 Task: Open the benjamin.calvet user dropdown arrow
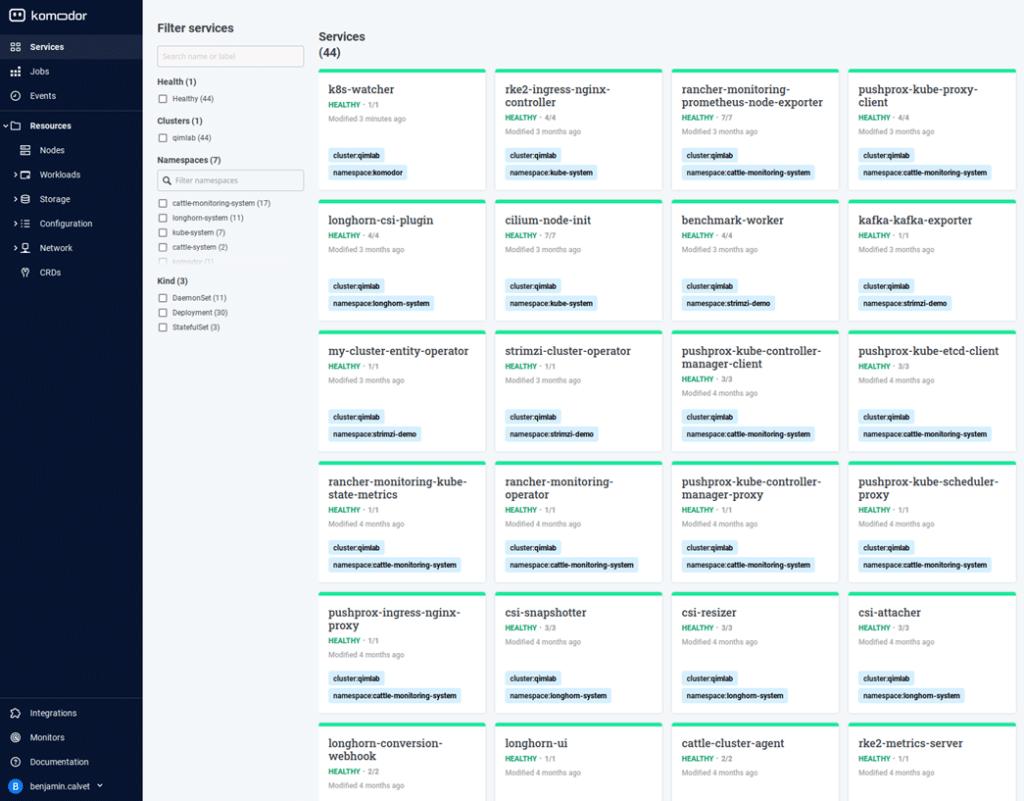point(100,786)
